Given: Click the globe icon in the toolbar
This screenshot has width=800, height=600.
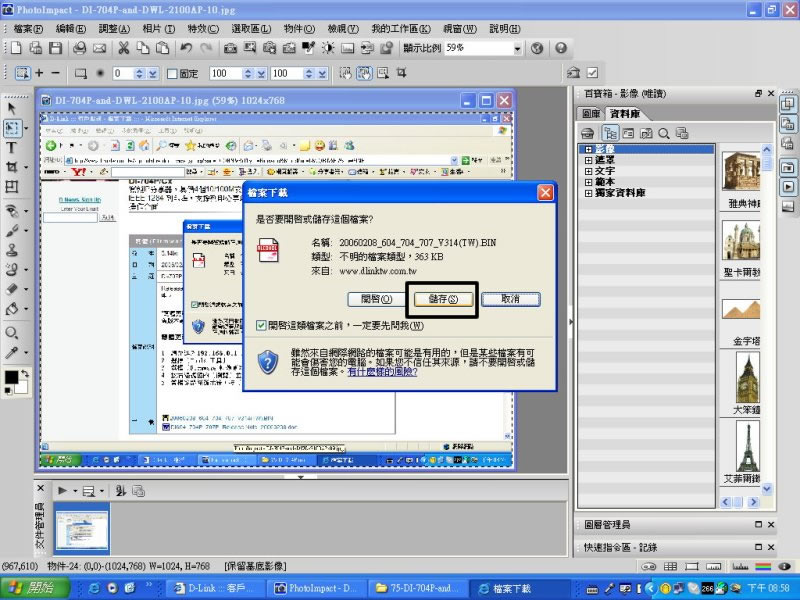Looking at the screenshot, I should point(537,48).
